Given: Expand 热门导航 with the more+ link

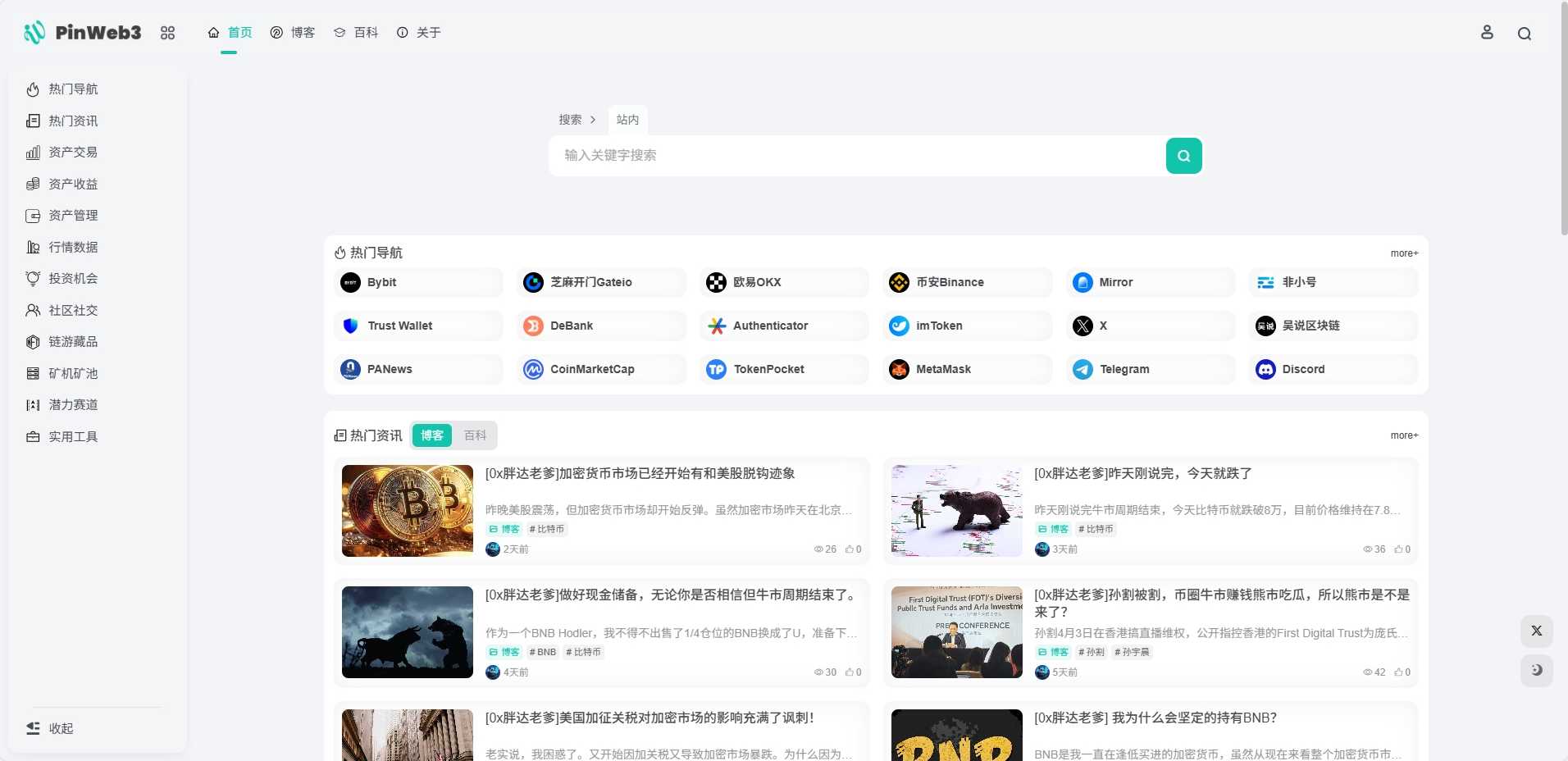Looking at the screenshot, I should [1403, 253].
